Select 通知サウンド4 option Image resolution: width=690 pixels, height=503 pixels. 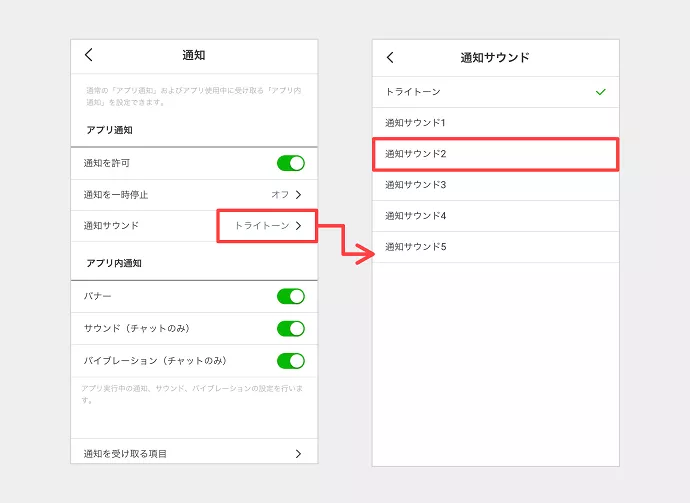[x=415, y=216]
